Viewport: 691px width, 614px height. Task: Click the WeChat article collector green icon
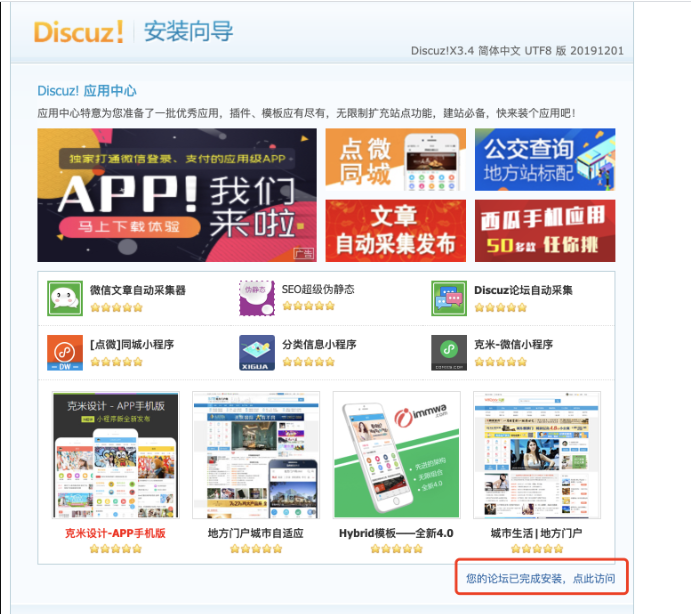(x=65, y=298)
